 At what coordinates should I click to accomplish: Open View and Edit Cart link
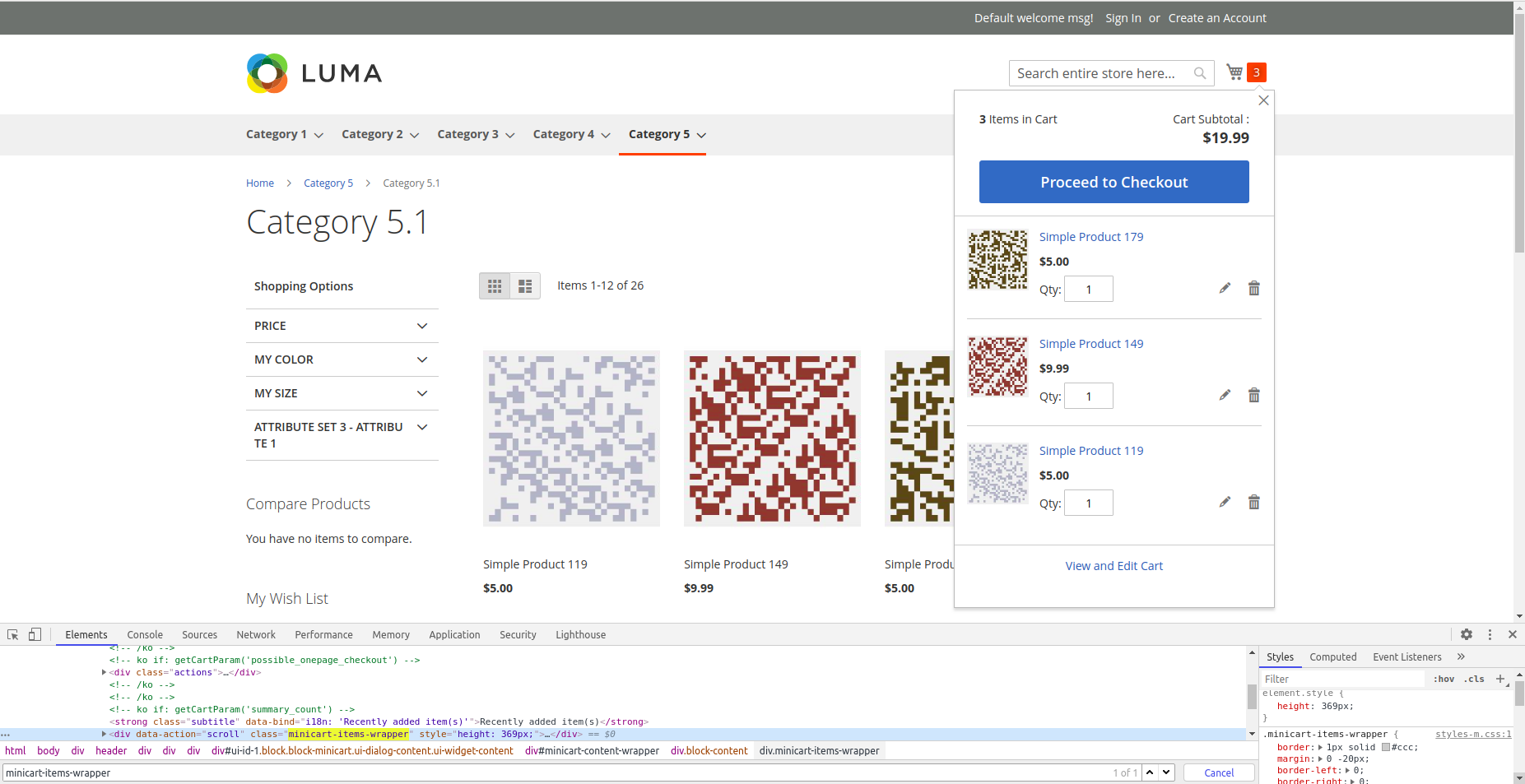(1114, 566)
